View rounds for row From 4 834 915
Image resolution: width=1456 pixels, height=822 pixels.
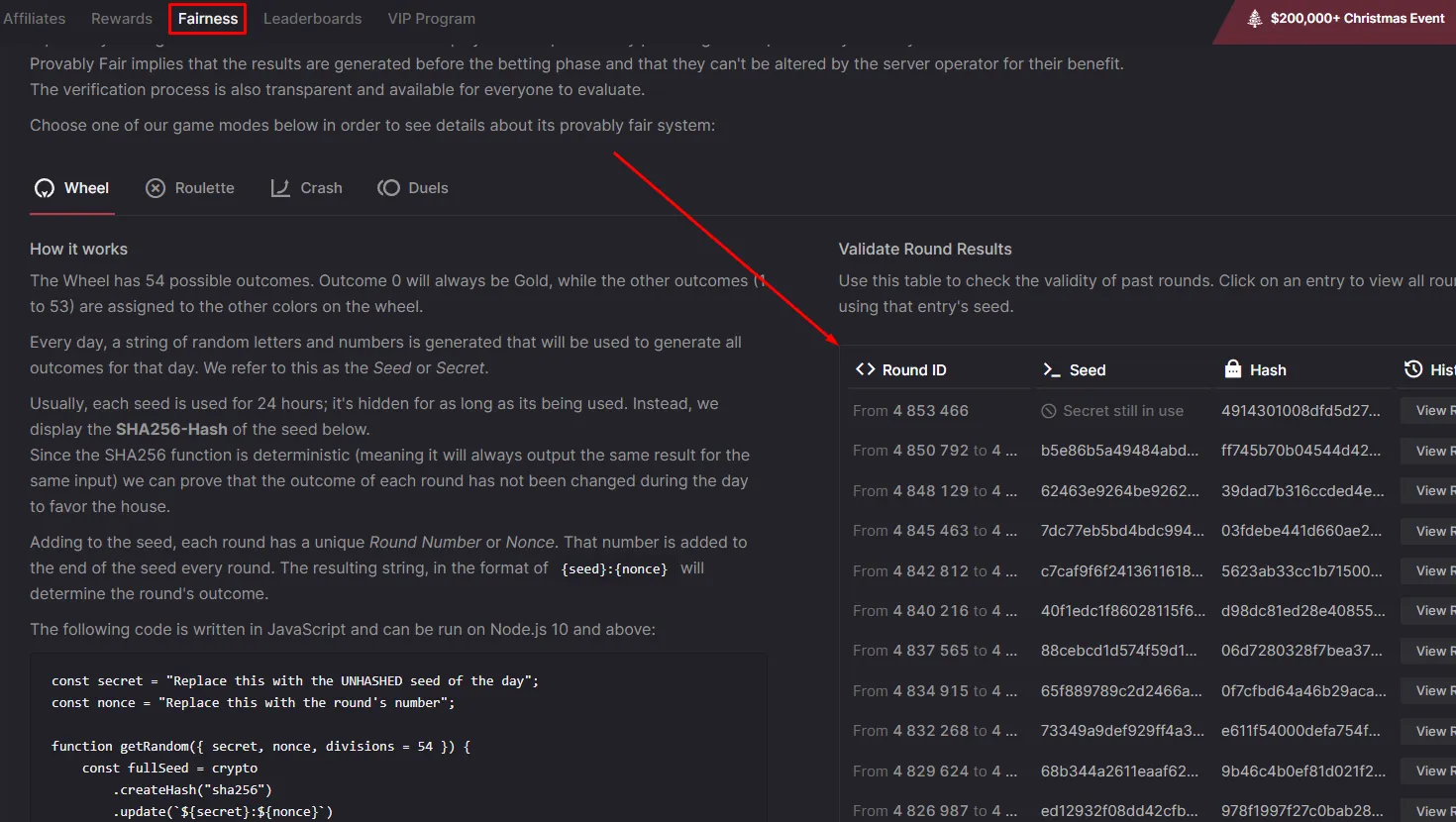[x=1428, y=691]
